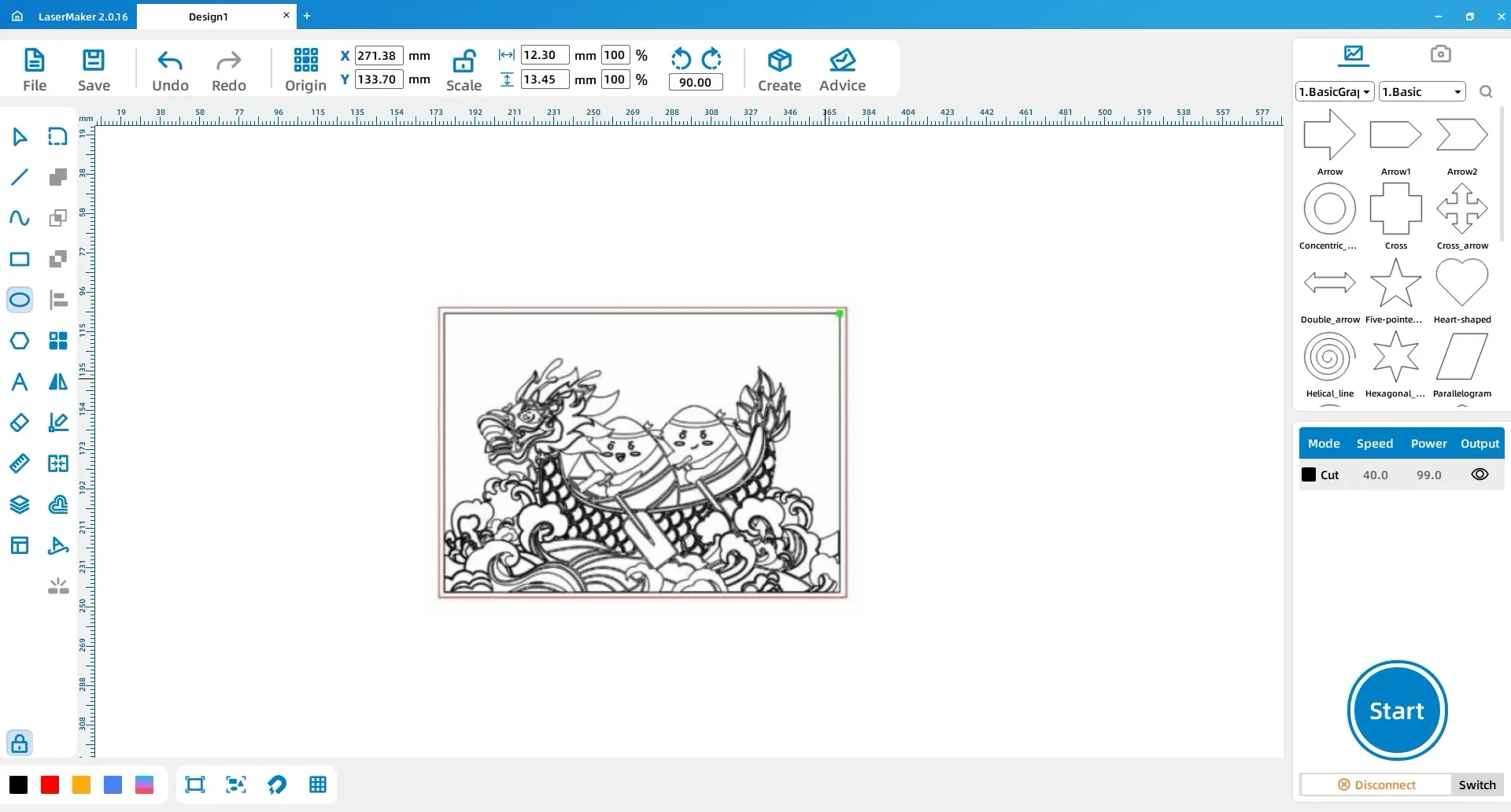Toggle the Scale proportion lock
This screenshot has width=1511, height=812.
tap(464, 70)
